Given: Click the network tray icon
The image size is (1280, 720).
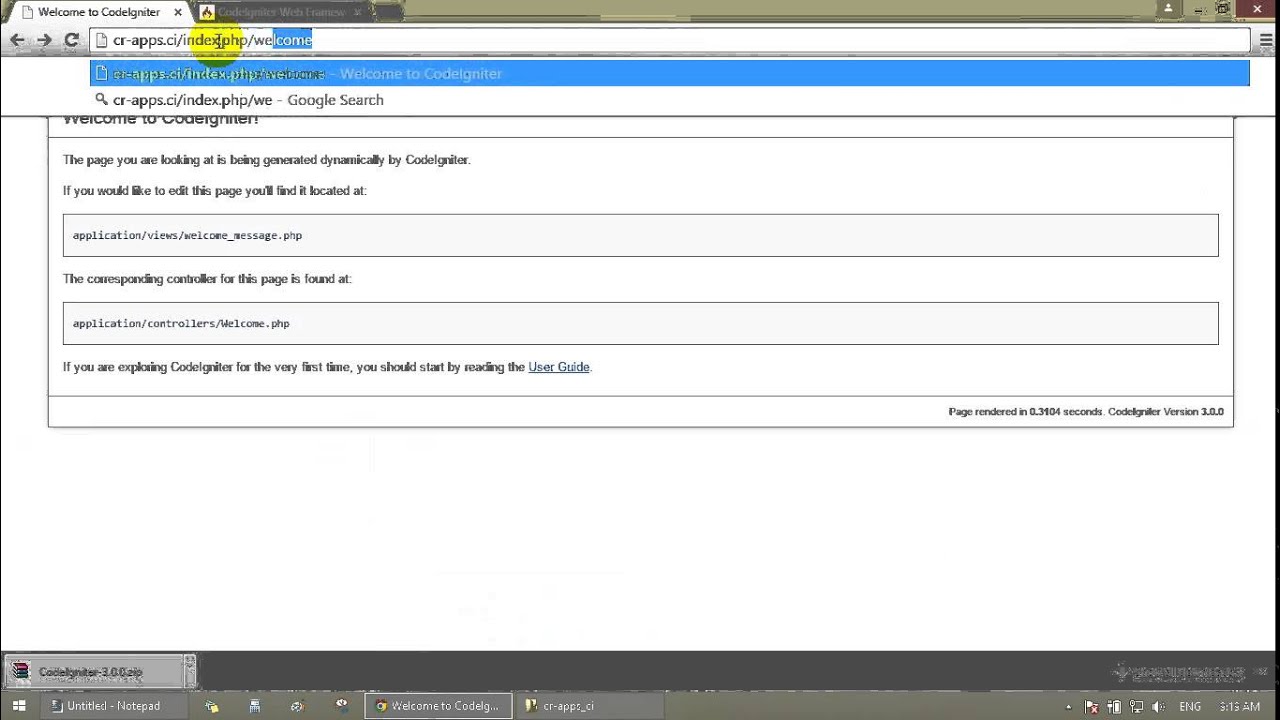Looking at the screenshot, I should (x=1135, y=707).
